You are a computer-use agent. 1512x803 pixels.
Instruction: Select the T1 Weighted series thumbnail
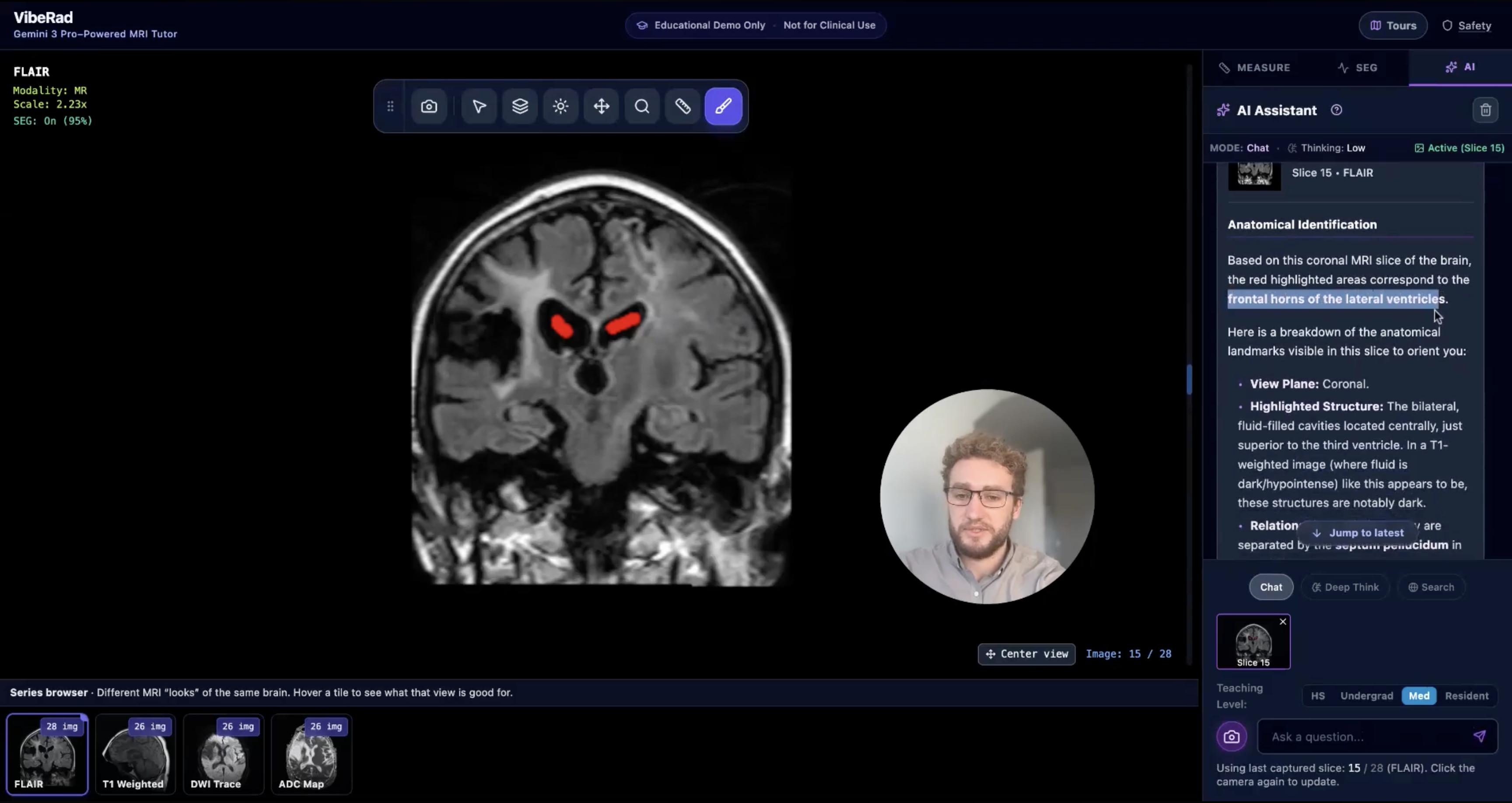click(135, 754)
